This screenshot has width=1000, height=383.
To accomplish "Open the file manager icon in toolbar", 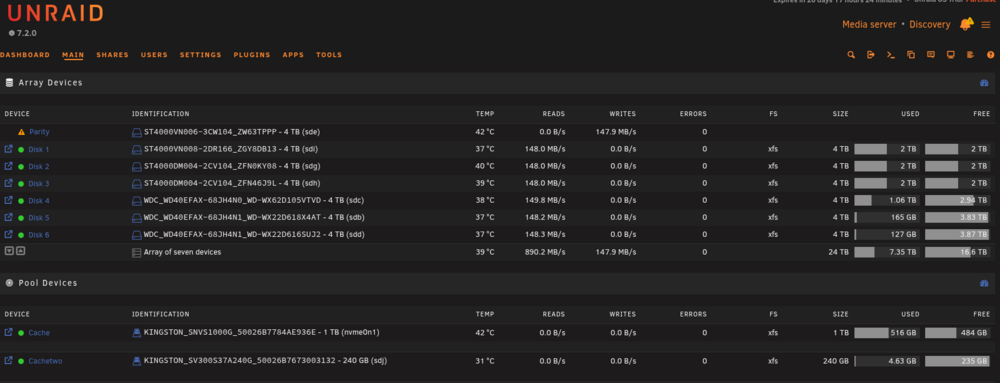I will coord(911,55).
